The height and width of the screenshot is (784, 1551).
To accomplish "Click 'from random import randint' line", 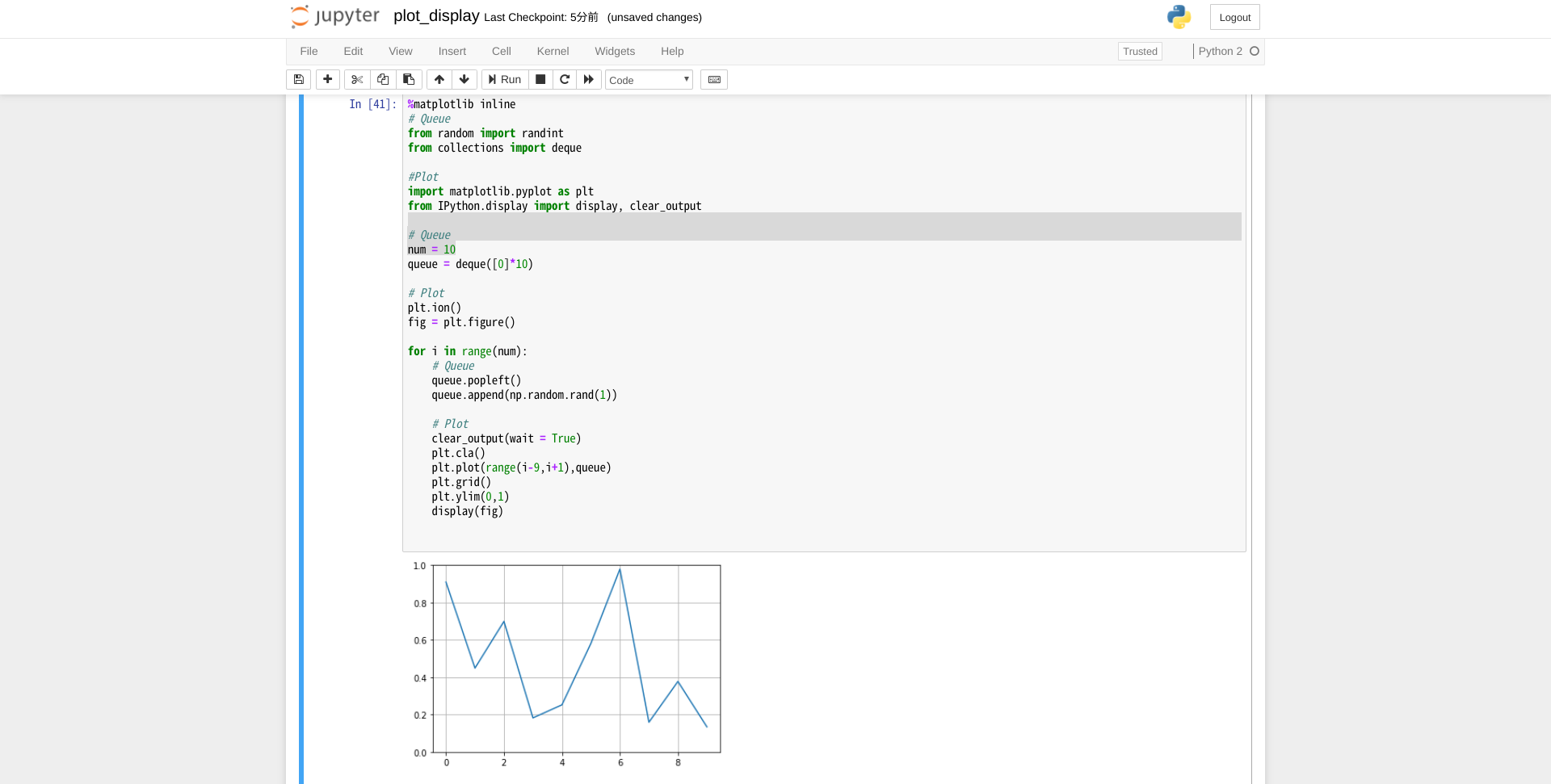I will [x=485, y=133].
